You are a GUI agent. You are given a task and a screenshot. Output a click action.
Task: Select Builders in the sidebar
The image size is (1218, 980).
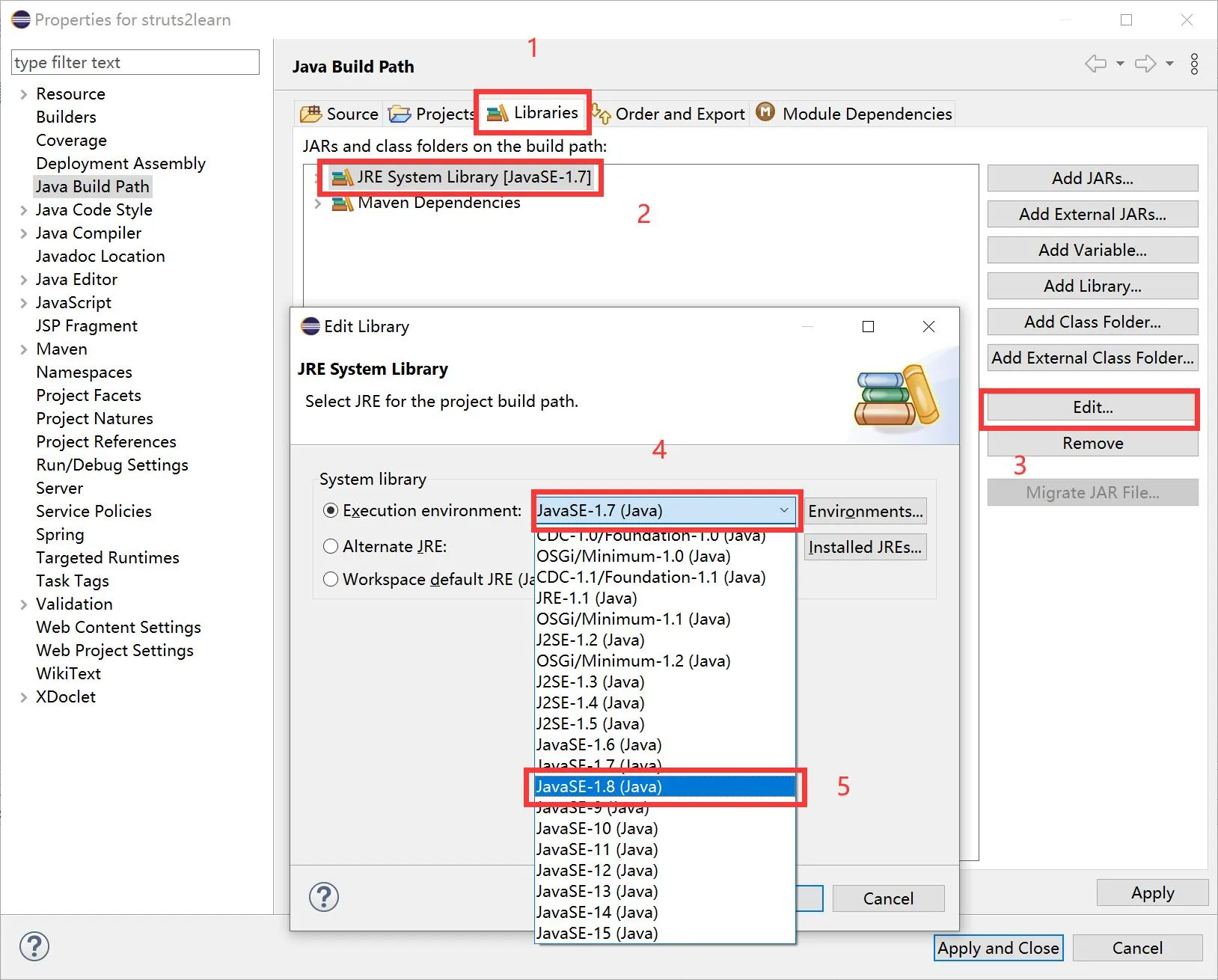tap(66, 117)
